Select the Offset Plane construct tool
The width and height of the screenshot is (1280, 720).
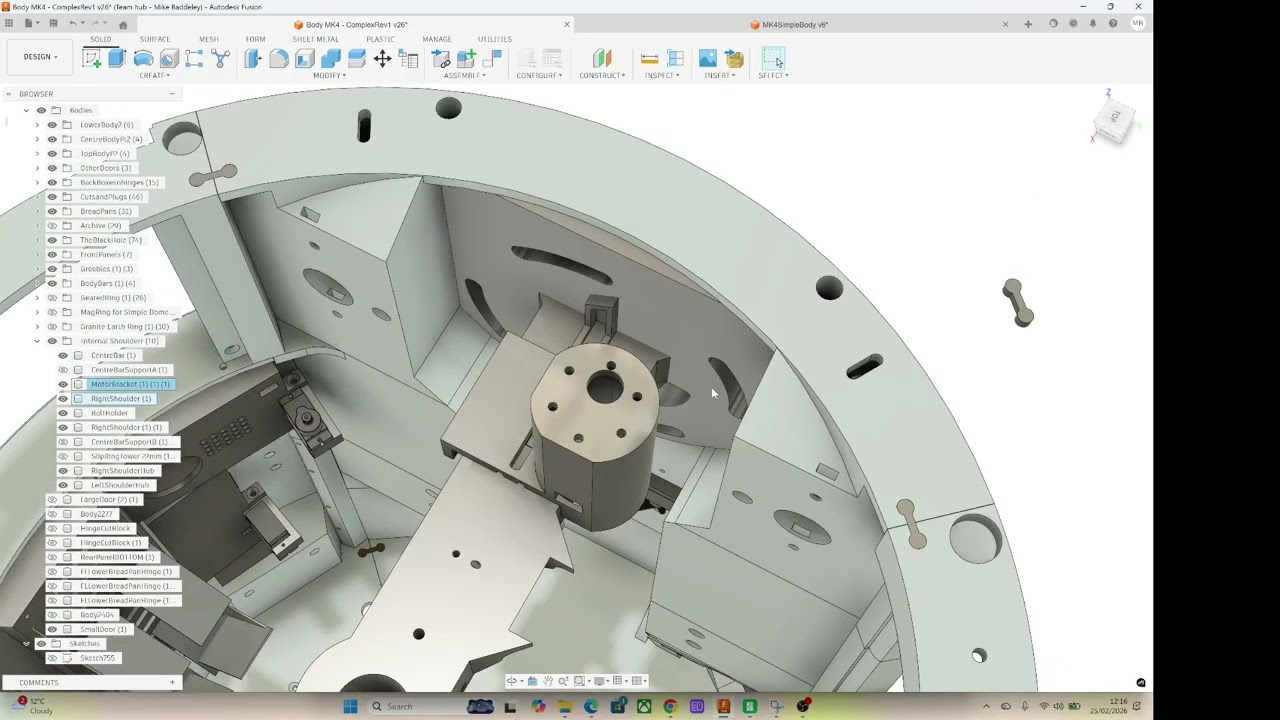click(602, 59)
